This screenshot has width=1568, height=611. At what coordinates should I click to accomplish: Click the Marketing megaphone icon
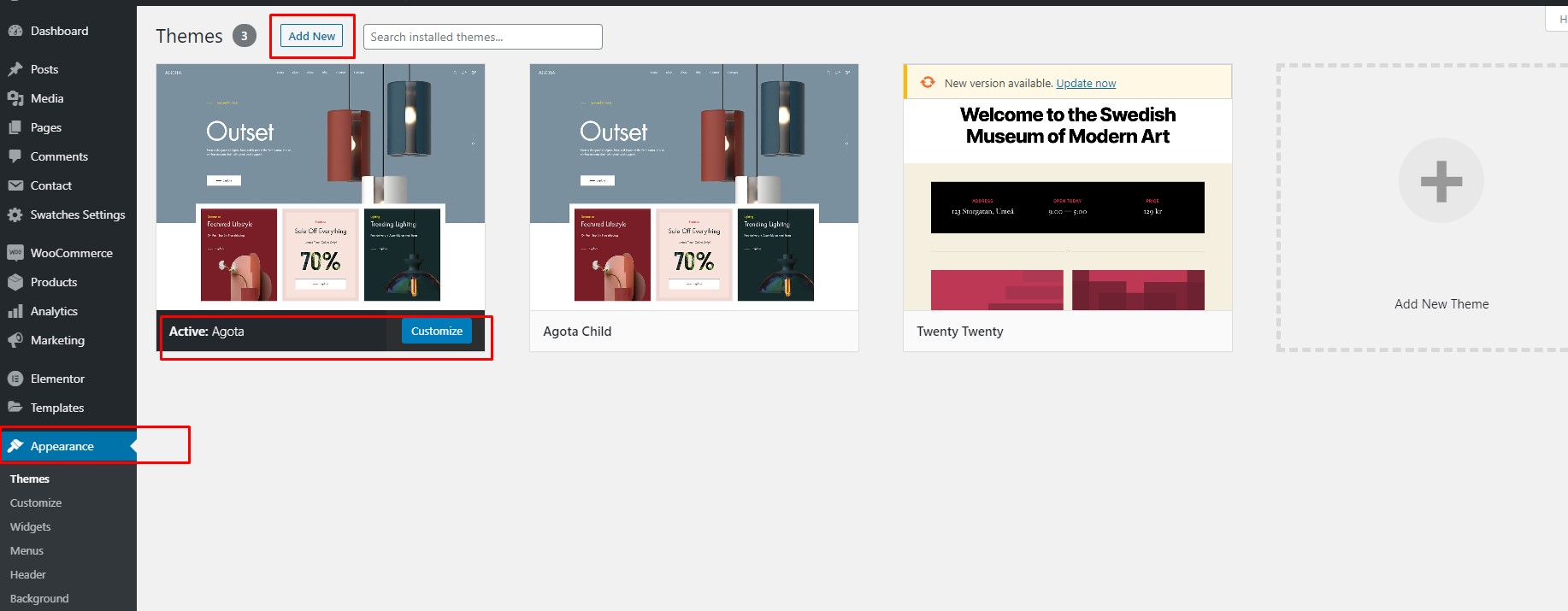click(x=15, y=340)
